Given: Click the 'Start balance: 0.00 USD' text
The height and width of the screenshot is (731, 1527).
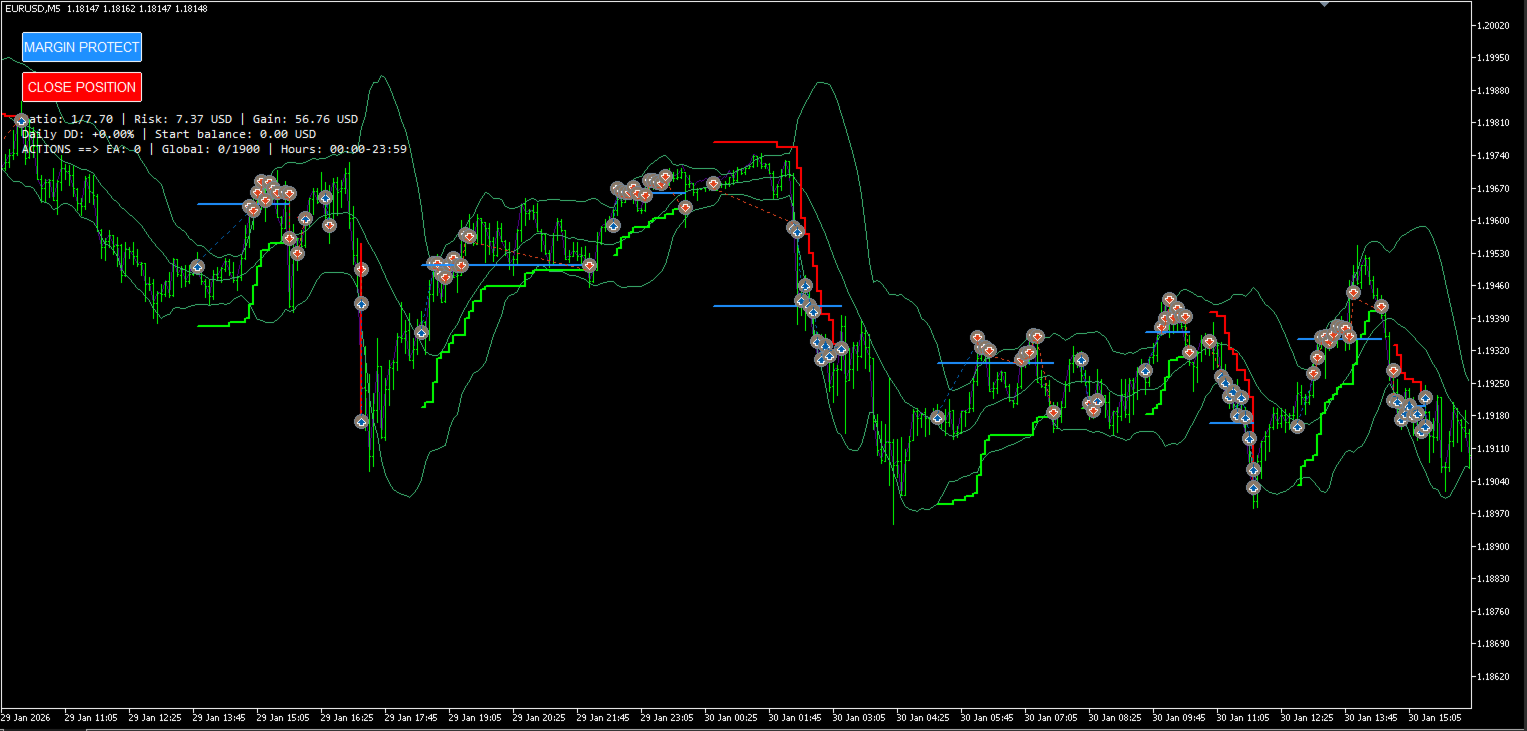Looking at the screenshot, I should (236, 134).
